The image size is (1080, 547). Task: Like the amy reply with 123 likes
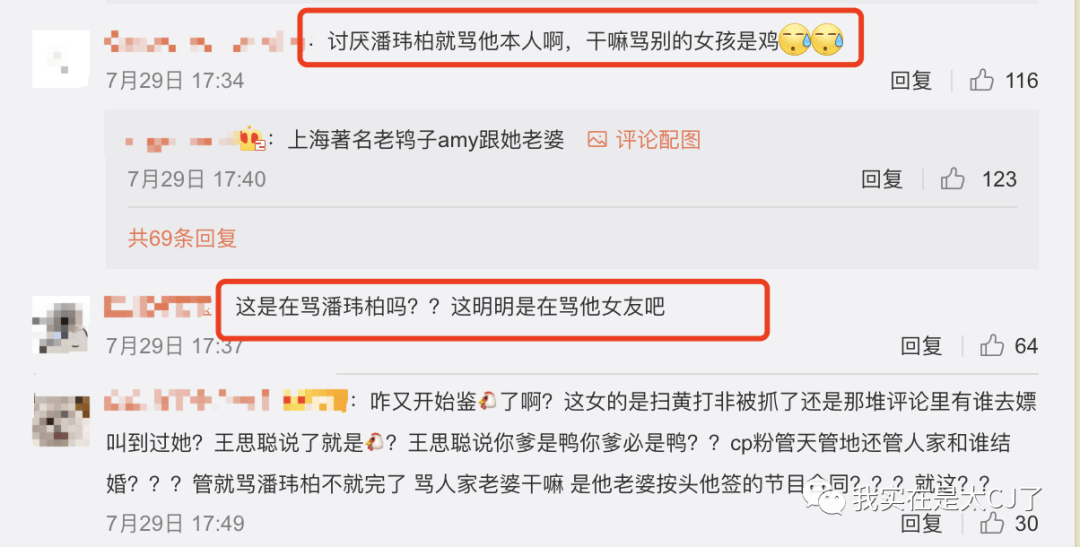(953, 179)
